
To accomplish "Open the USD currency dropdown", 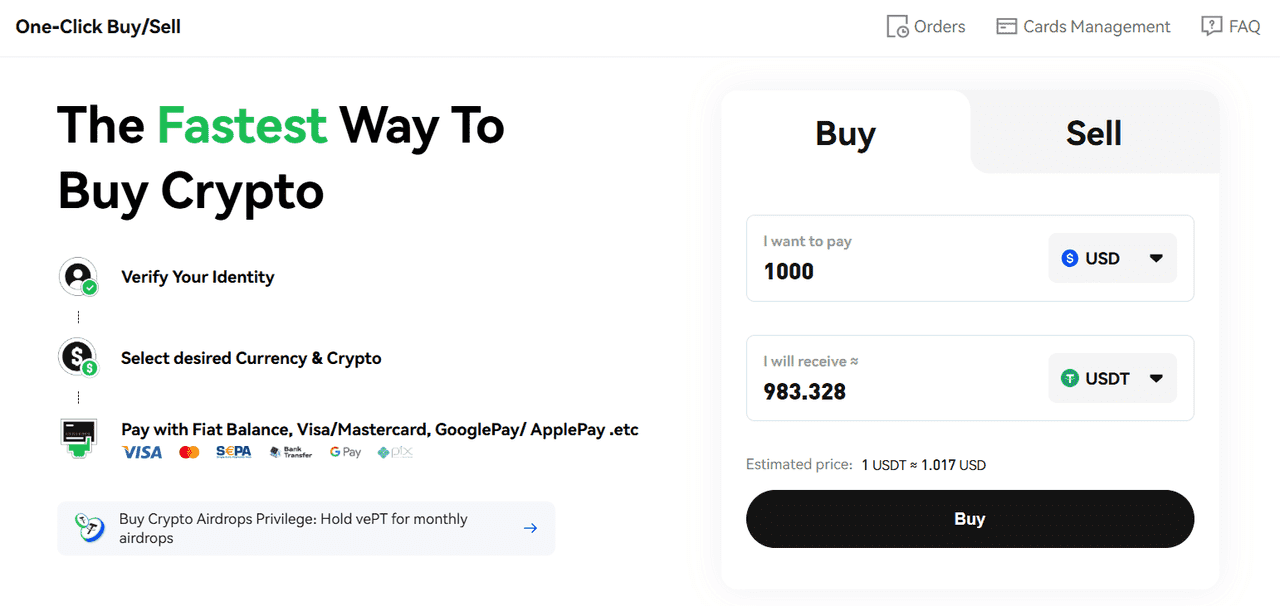I will (1112, 258).
